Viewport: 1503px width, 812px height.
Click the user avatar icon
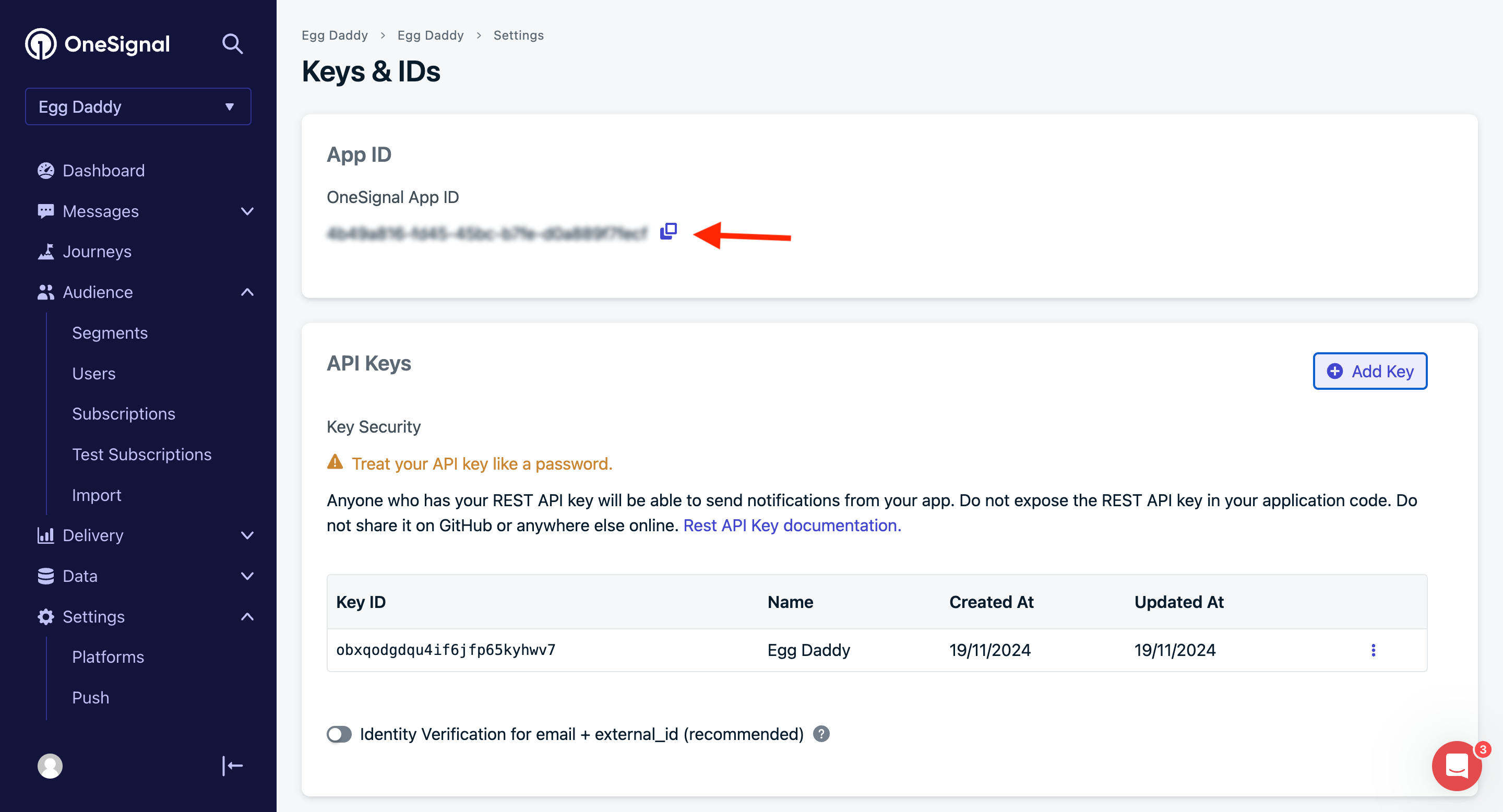click(x=50, y=766)
